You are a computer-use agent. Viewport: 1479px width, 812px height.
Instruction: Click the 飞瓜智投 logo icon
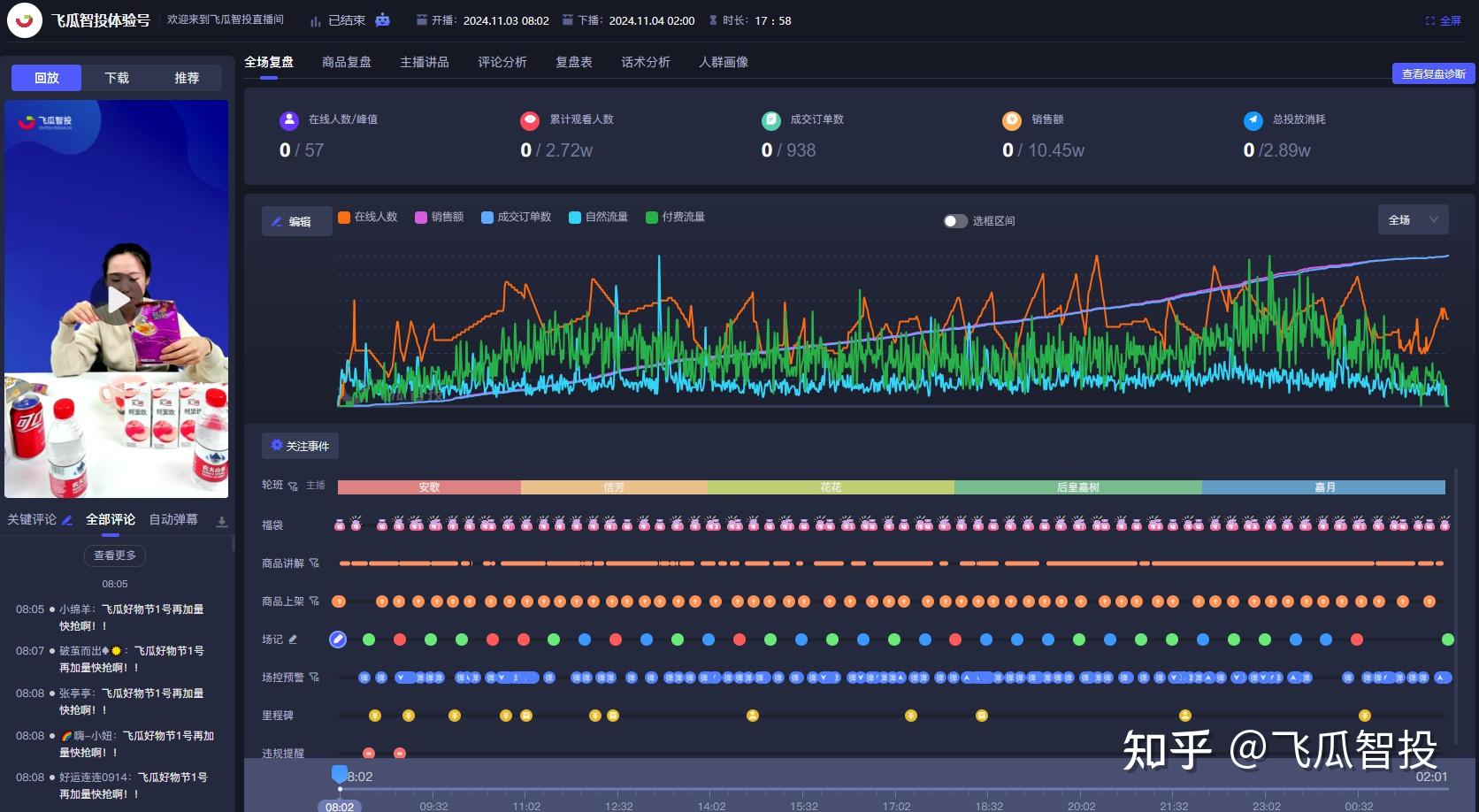(25, 20)
